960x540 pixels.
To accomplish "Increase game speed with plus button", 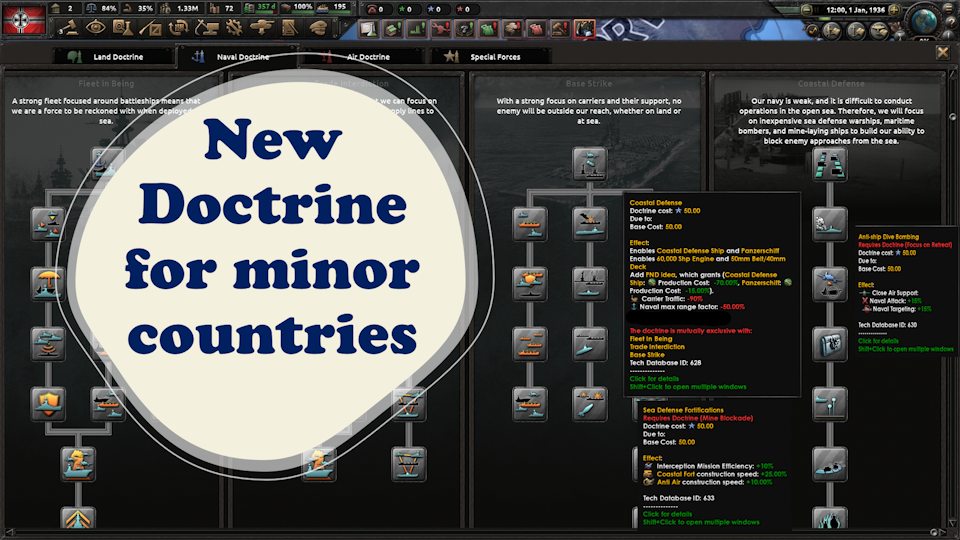I will tap(894, 10).
